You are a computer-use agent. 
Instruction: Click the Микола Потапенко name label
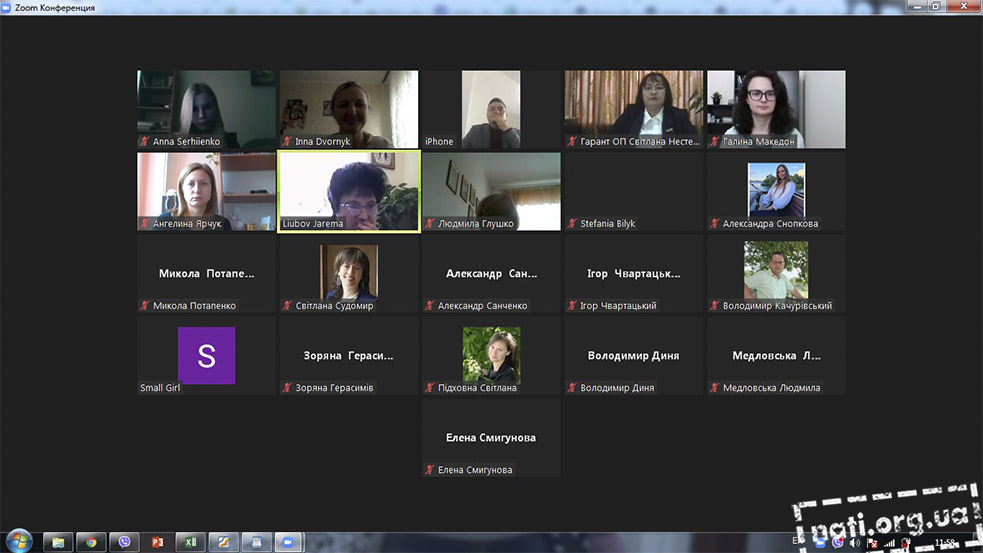[194, 305]
